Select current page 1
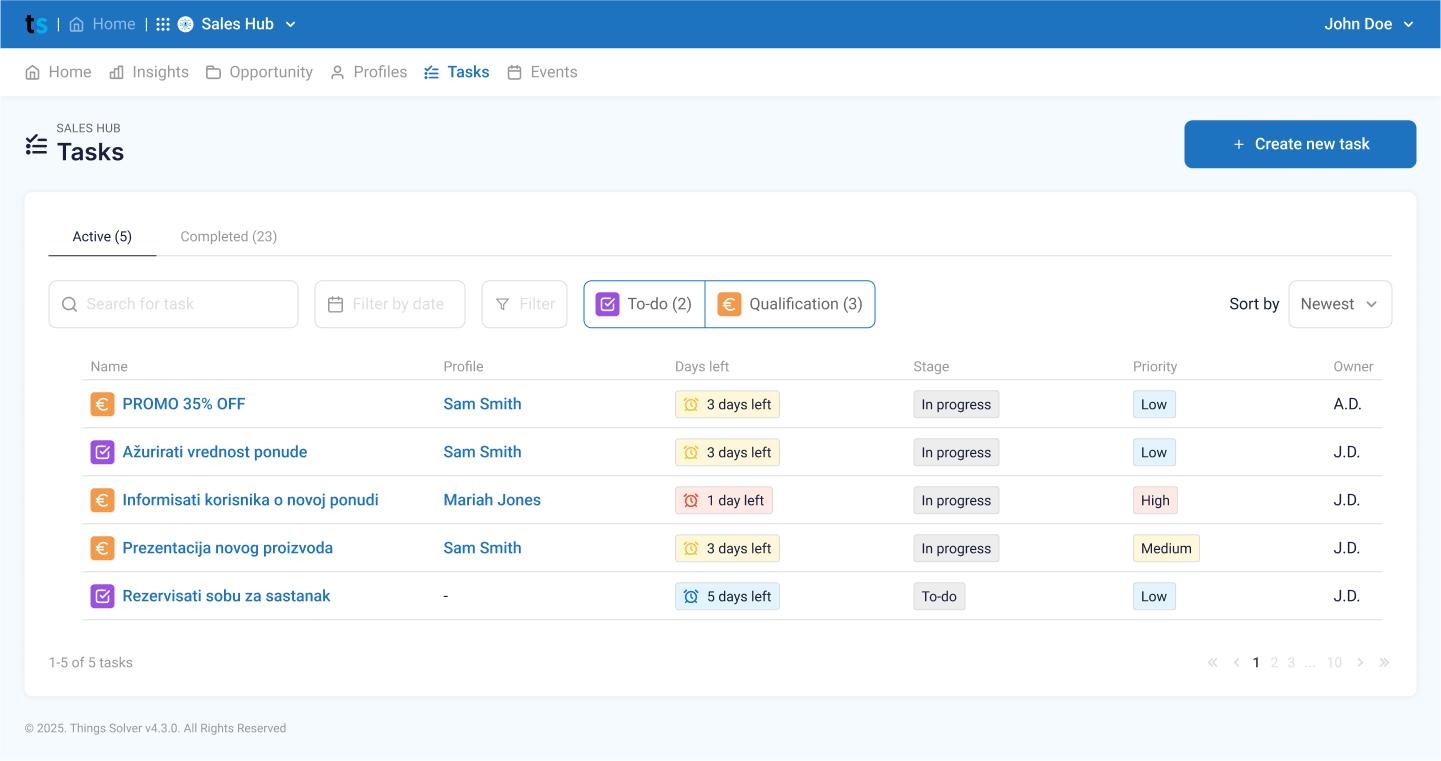 [x=1256, y=662]
